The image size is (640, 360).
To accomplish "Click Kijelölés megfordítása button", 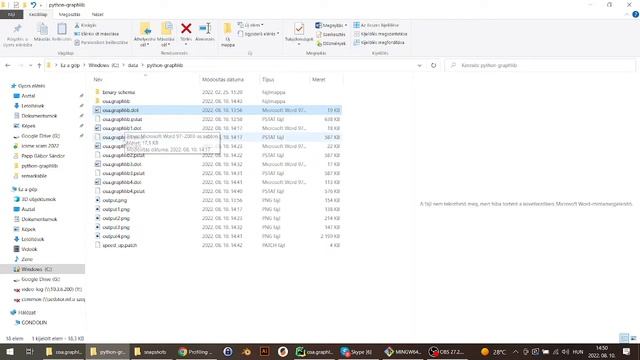I will [379, 42].
